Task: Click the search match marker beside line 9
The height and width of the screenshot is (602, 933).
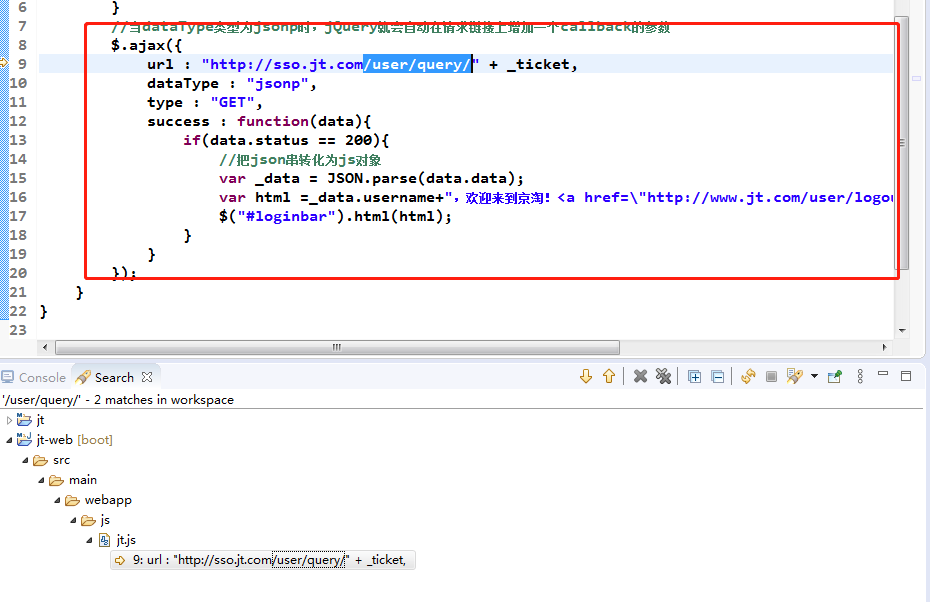Action: coord(4,63)
